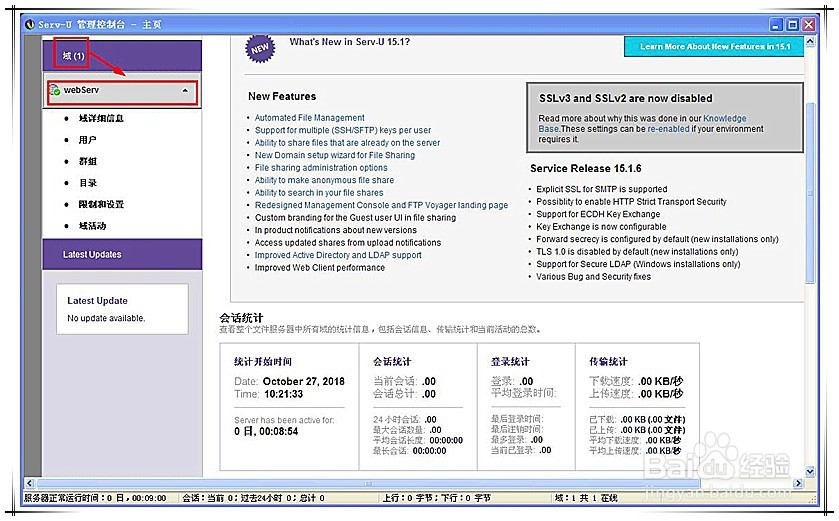
Task: Click the webServ domain status icon
Action: [x=55, y=90]
